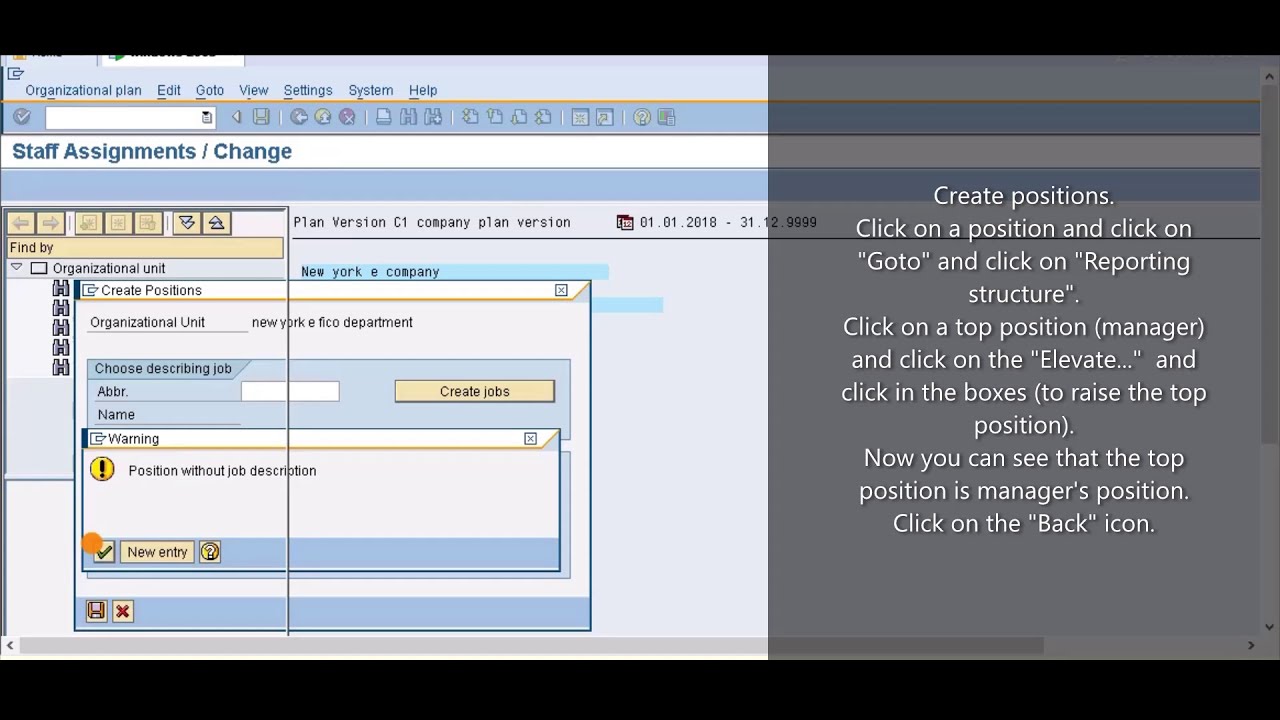
Task: Open the System menu
Action: 371,90
